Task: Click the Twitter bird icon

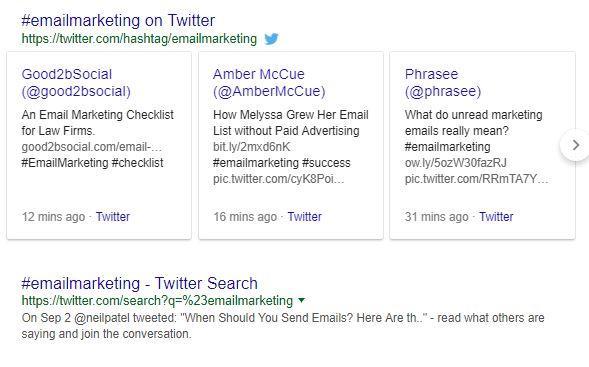Action: point(271,39)
